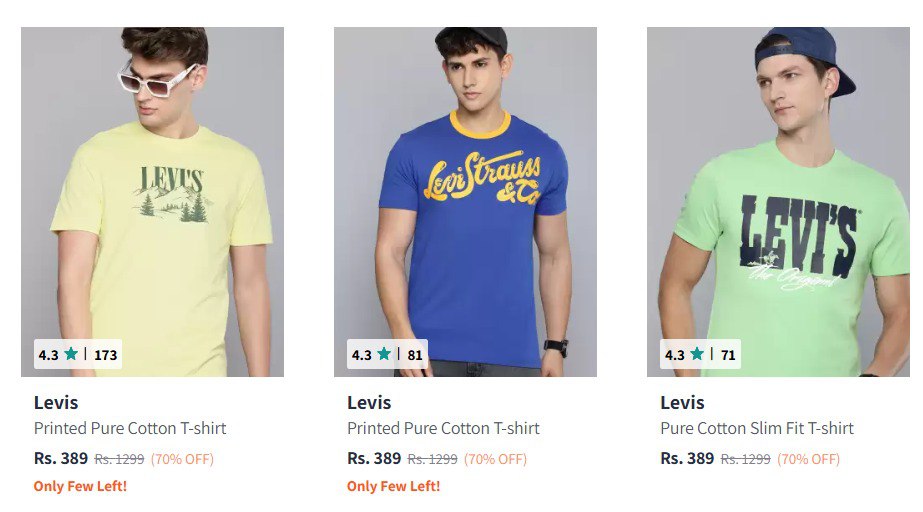
Task: Click the 4.3 rating badge with 173 reviews
Action: click(78, 354)
